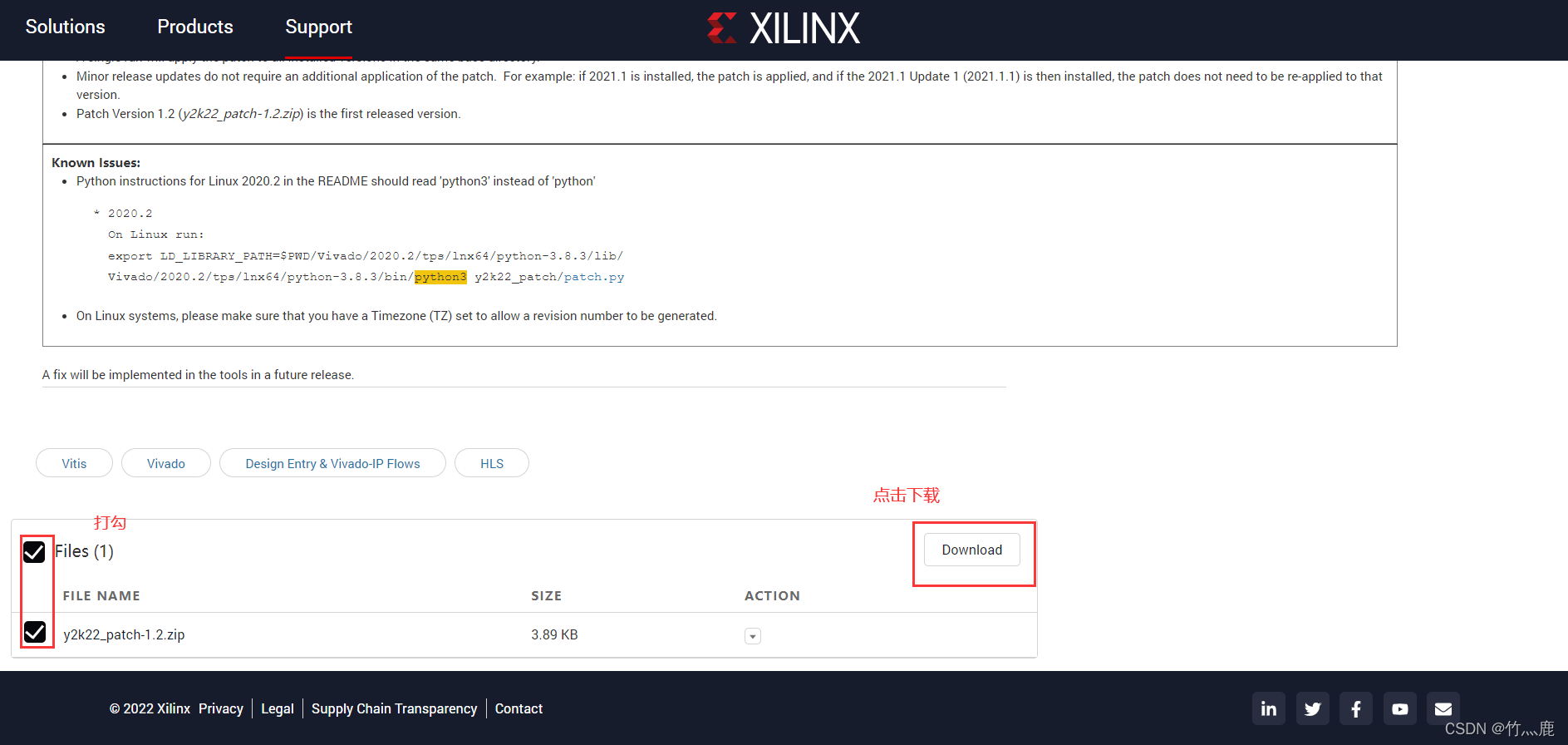
Task: Select the HLS tag
Action: tap(492, 463)
